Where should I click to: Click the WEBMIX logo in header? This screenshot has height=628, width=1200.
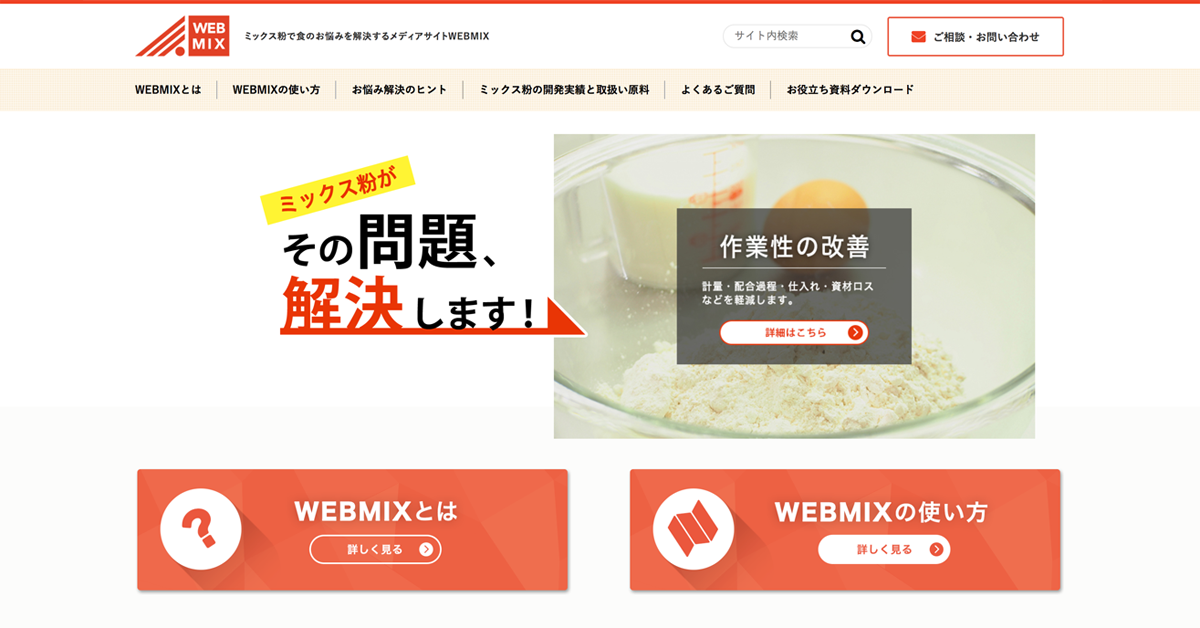[x=183, y=36]
